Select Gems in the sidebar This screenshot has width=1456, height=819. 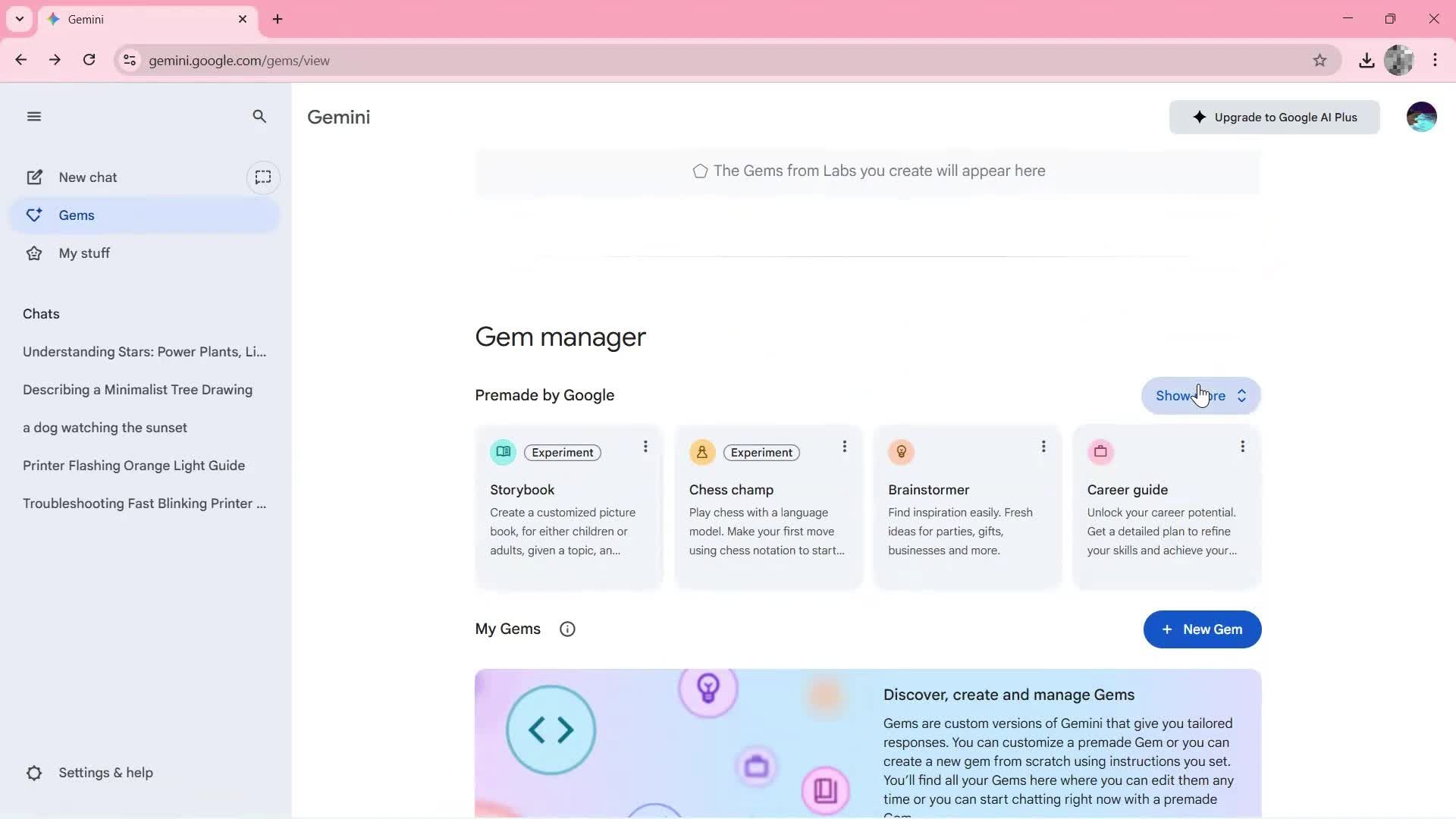click(77, 215)
